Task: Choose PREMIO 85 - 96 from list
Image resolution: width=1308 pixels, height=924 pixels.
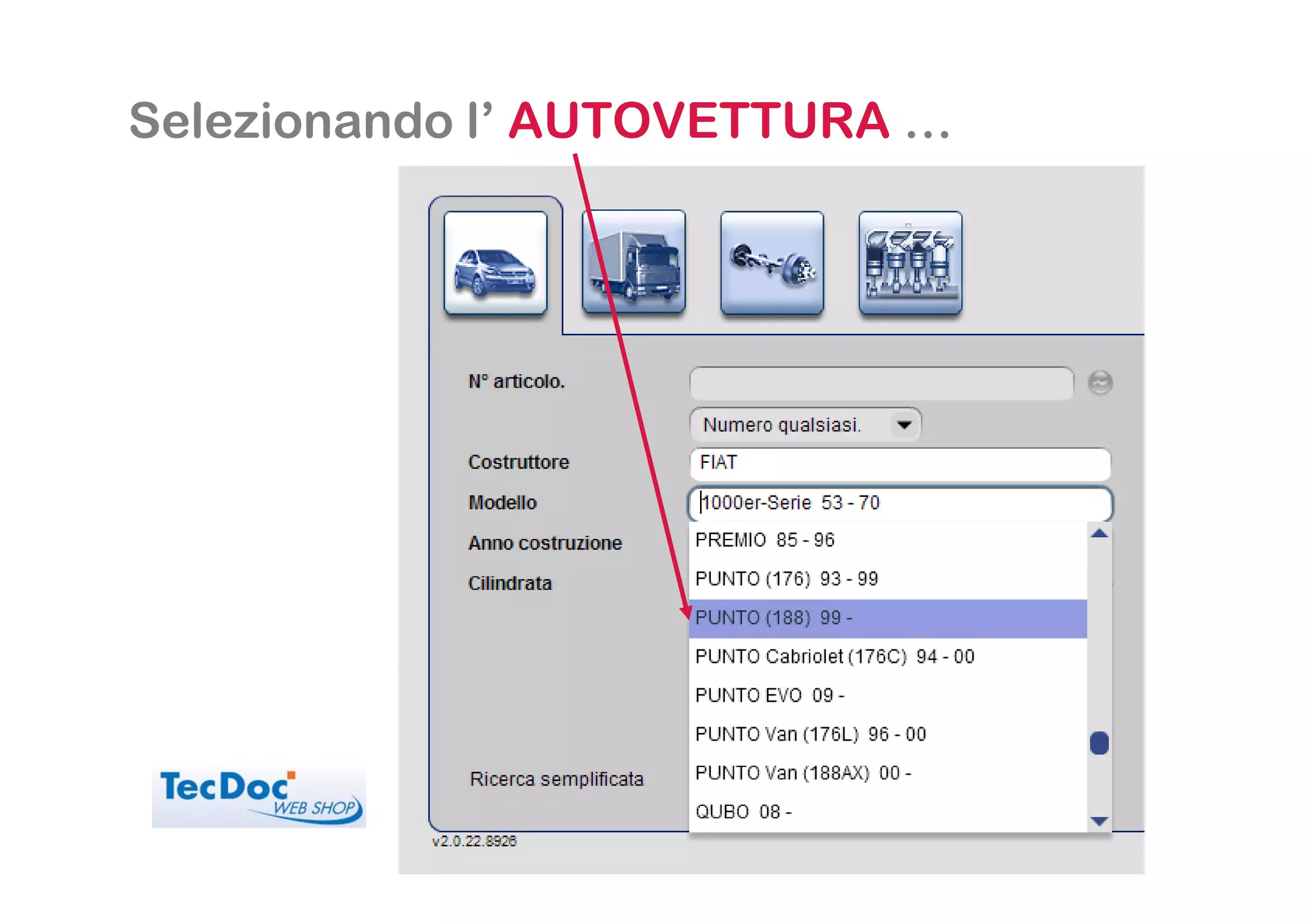Action: tap(888, 540)
